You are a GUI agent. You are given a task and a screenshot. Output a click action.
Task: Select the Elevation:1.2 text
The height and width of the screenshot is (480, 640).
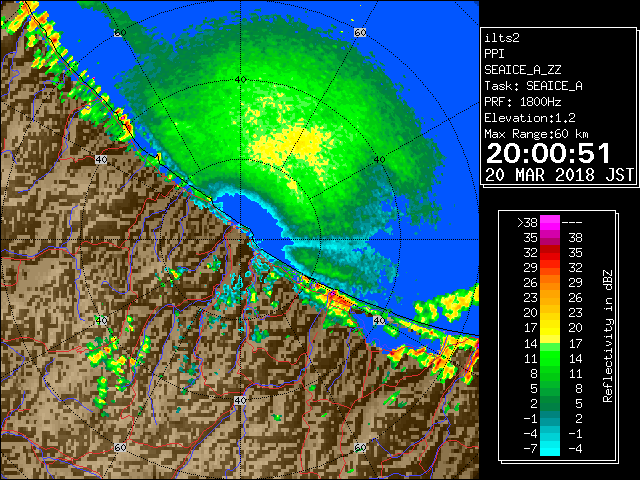click(530, 118)
